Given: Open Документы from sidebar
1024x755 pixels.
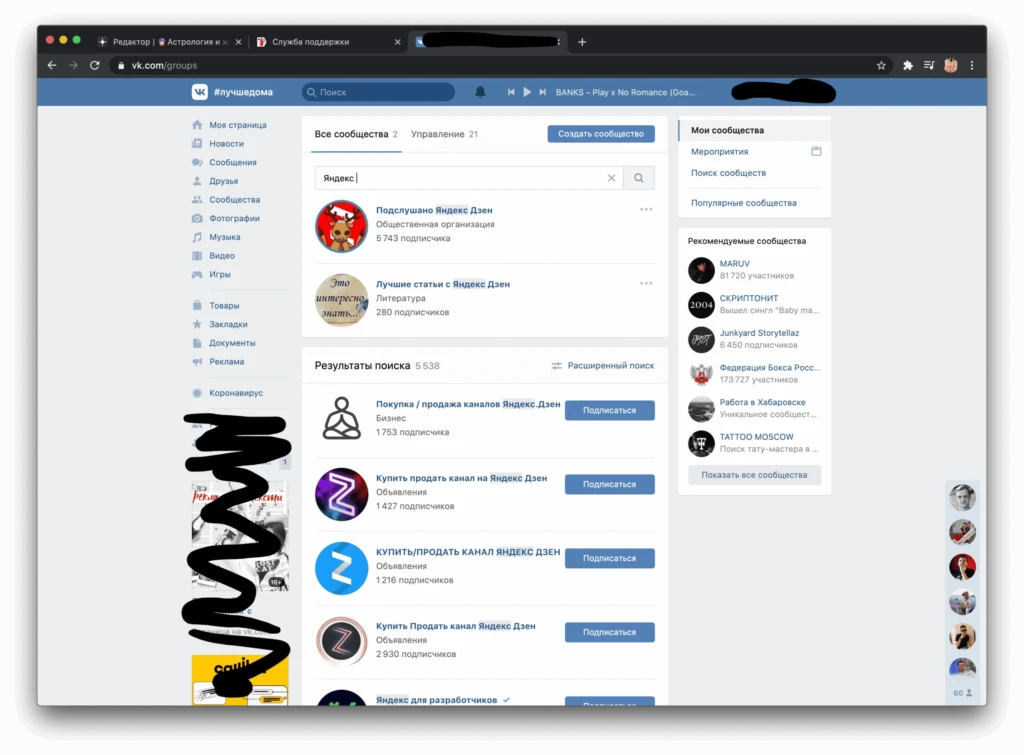Looking at the screenshot, I should pos(232,343).
